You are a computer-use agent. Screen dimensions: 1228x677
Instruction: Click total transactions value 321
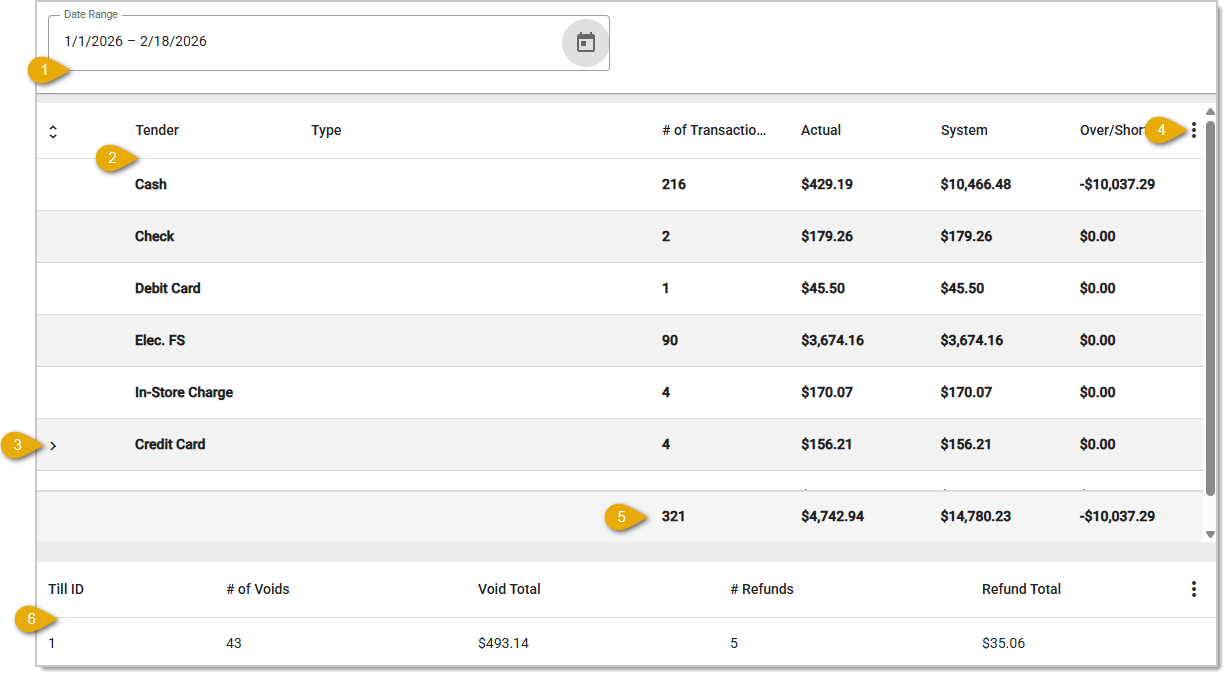(674, 517)
